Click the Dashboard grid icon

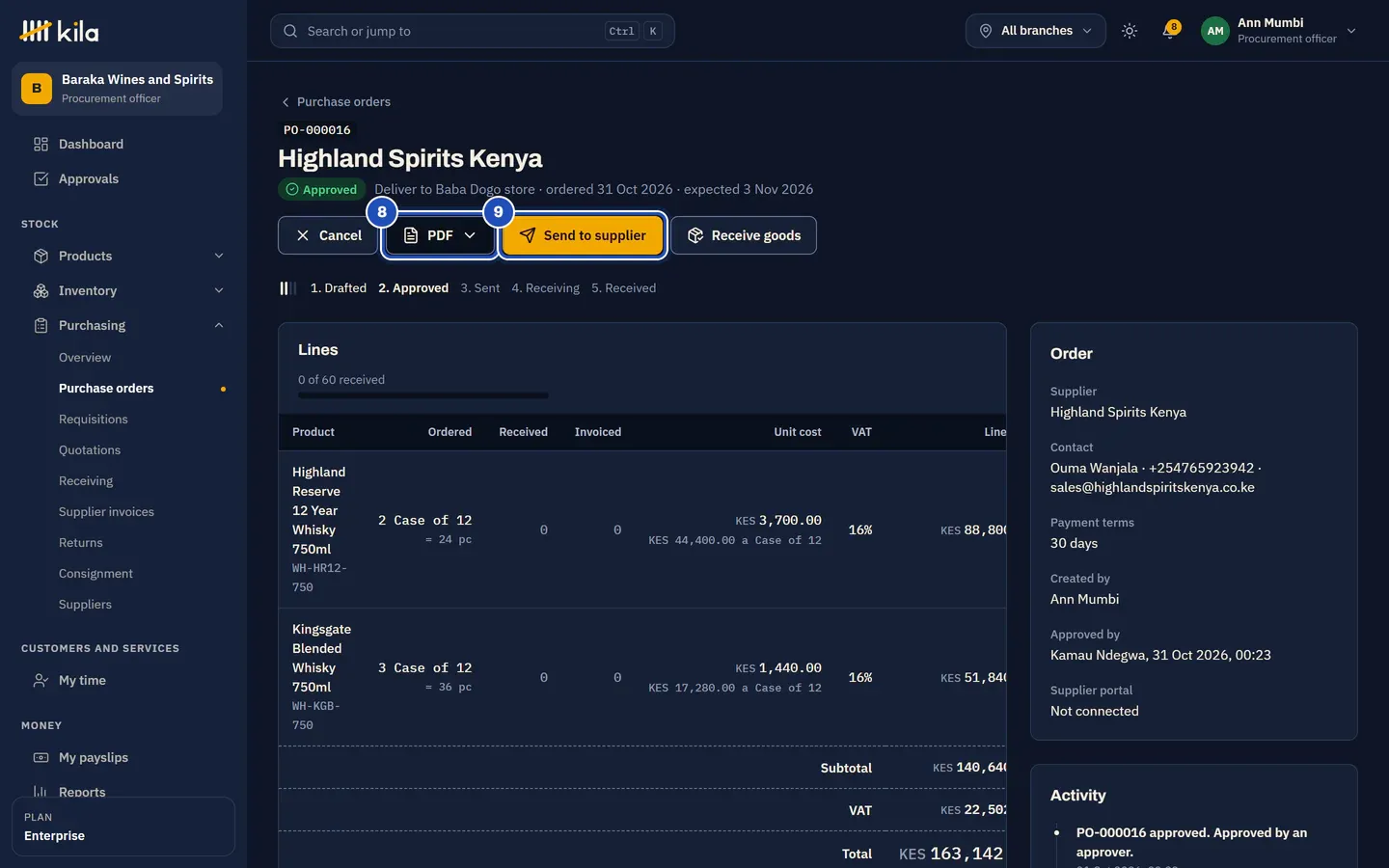[41, 144]
